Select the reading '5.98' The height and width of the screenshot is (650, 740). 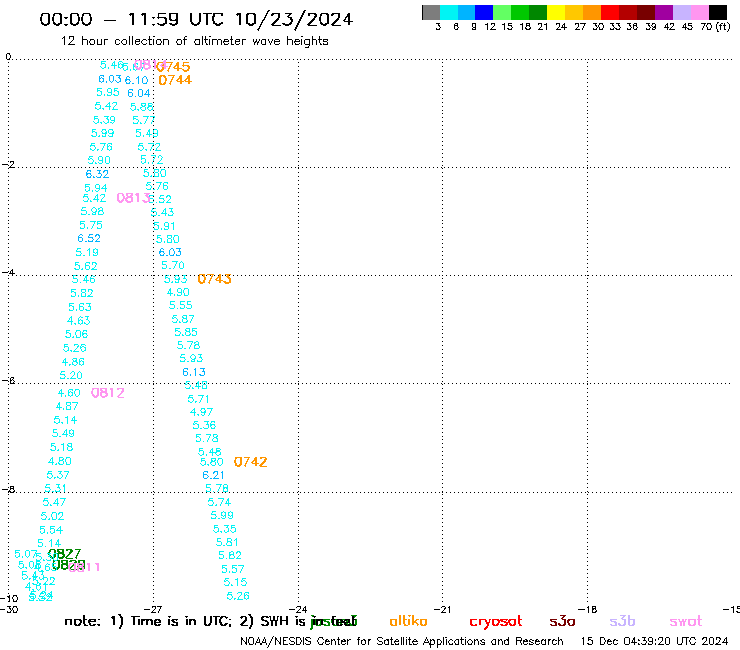92,211
